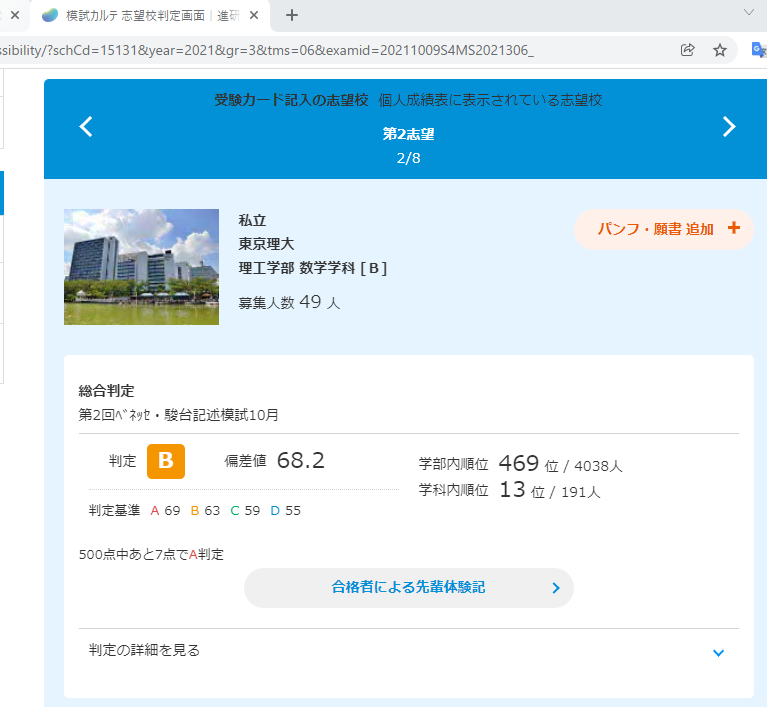The width and height of the screenshot is (767, 707).
Task: Click the 募集人数 49 人 text
Action: click(289, 302)
